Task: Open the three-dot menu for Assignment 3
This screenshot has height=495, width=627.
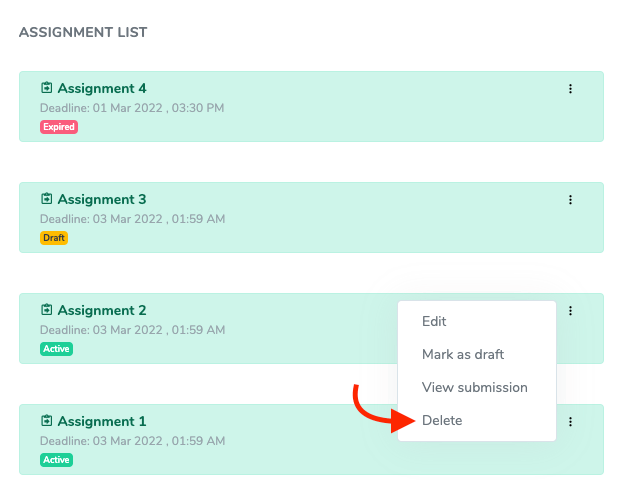Action: (571, 200)
